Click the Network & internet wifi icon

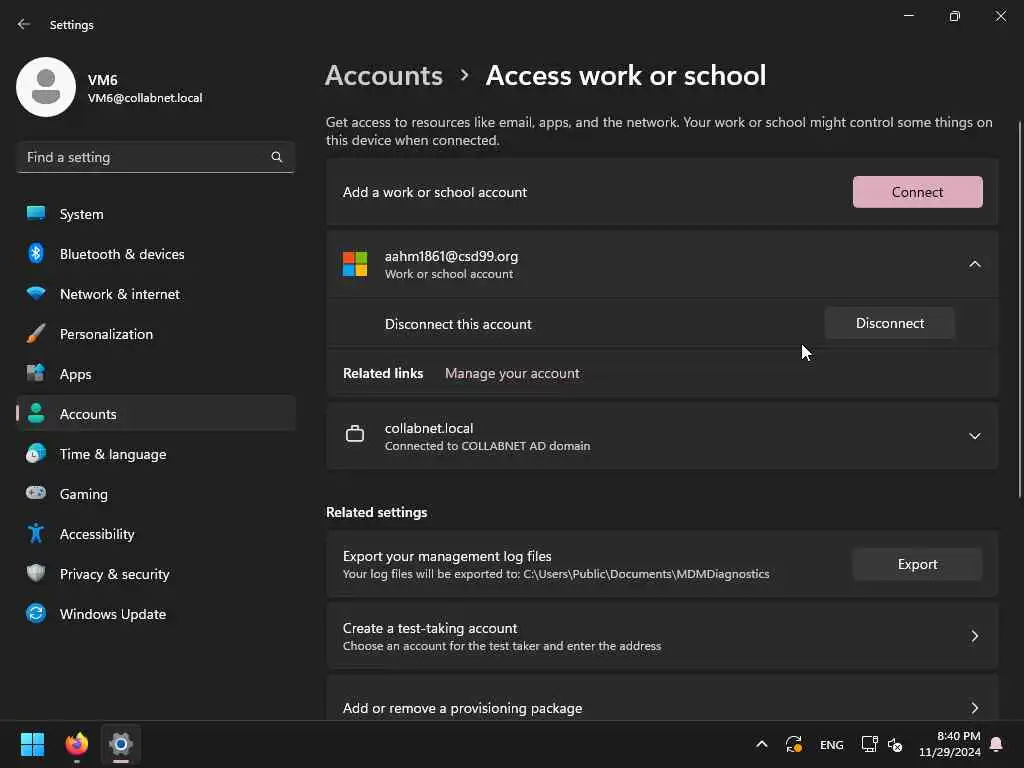pyautogui.click(x=36, y=294)
